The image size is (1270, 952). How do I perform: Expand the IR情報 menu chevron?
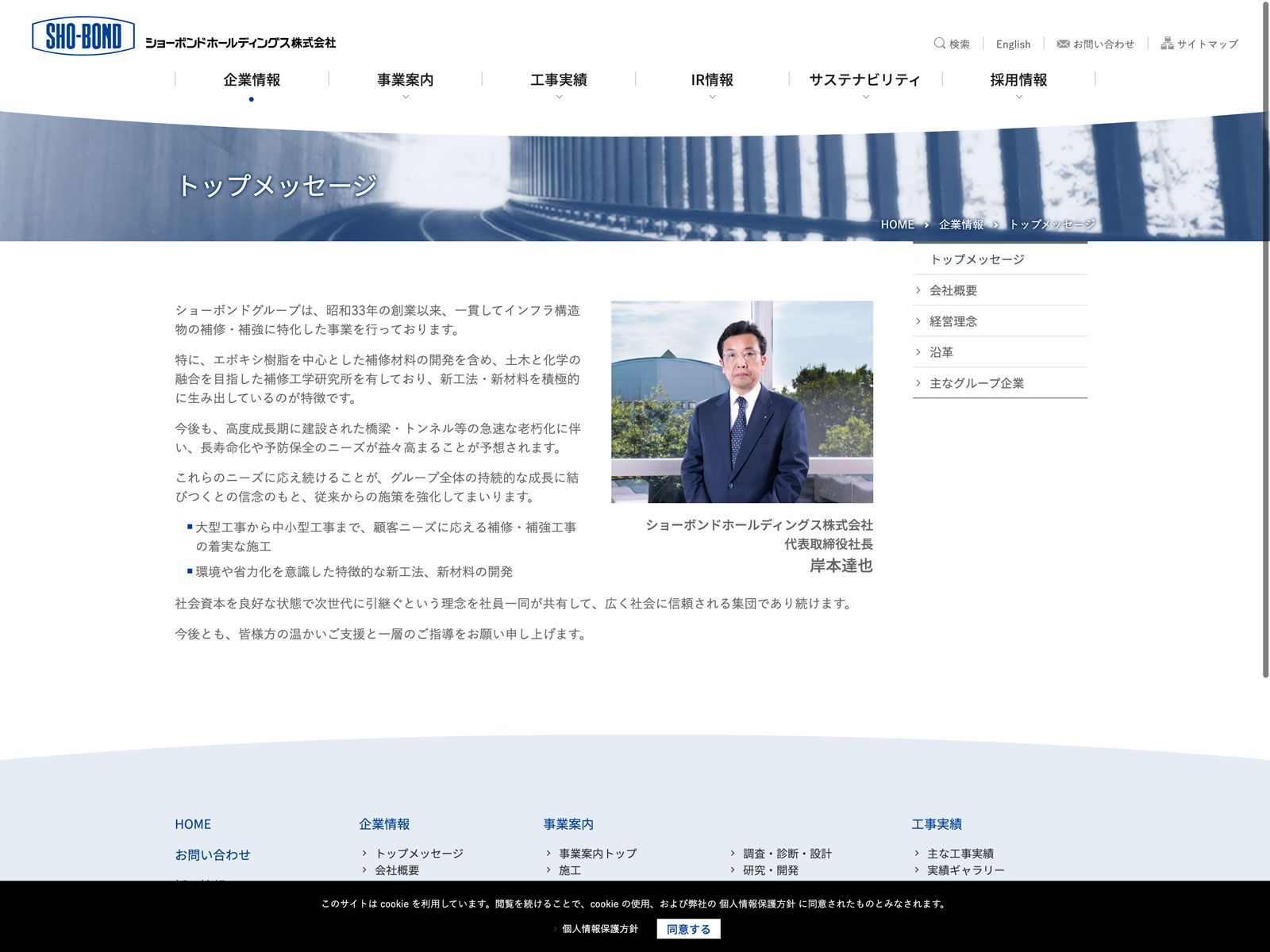click(x=712, y=97)
